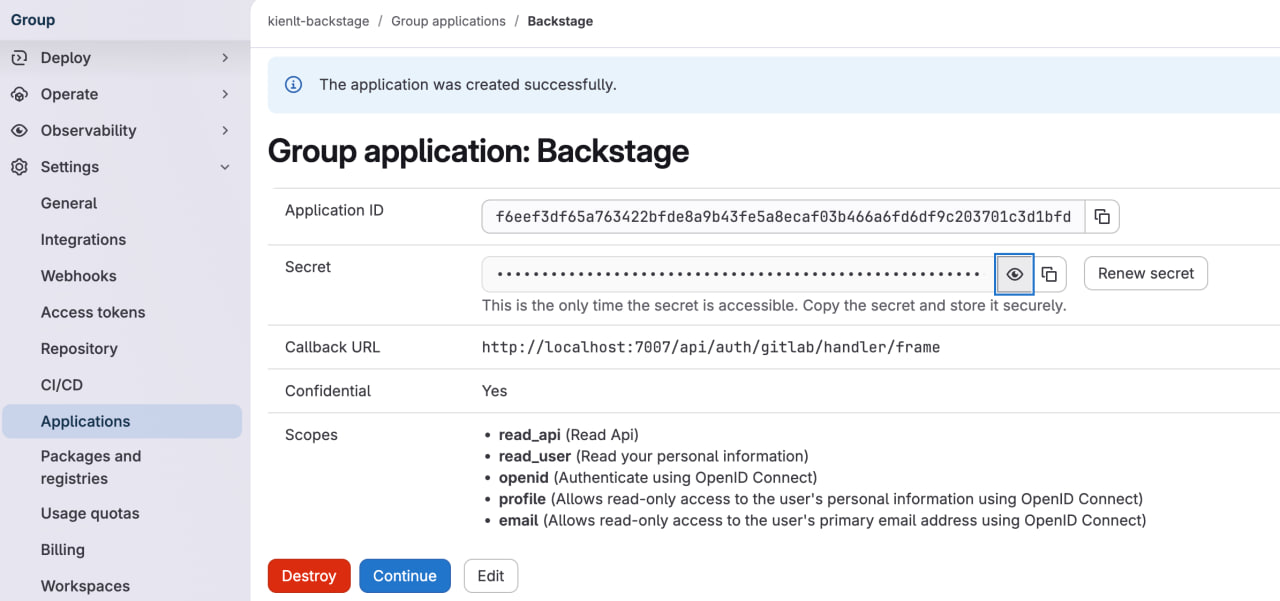
Task: Click the Deploy rocket icon in sidebar
Action: click(x=19, y=58)
